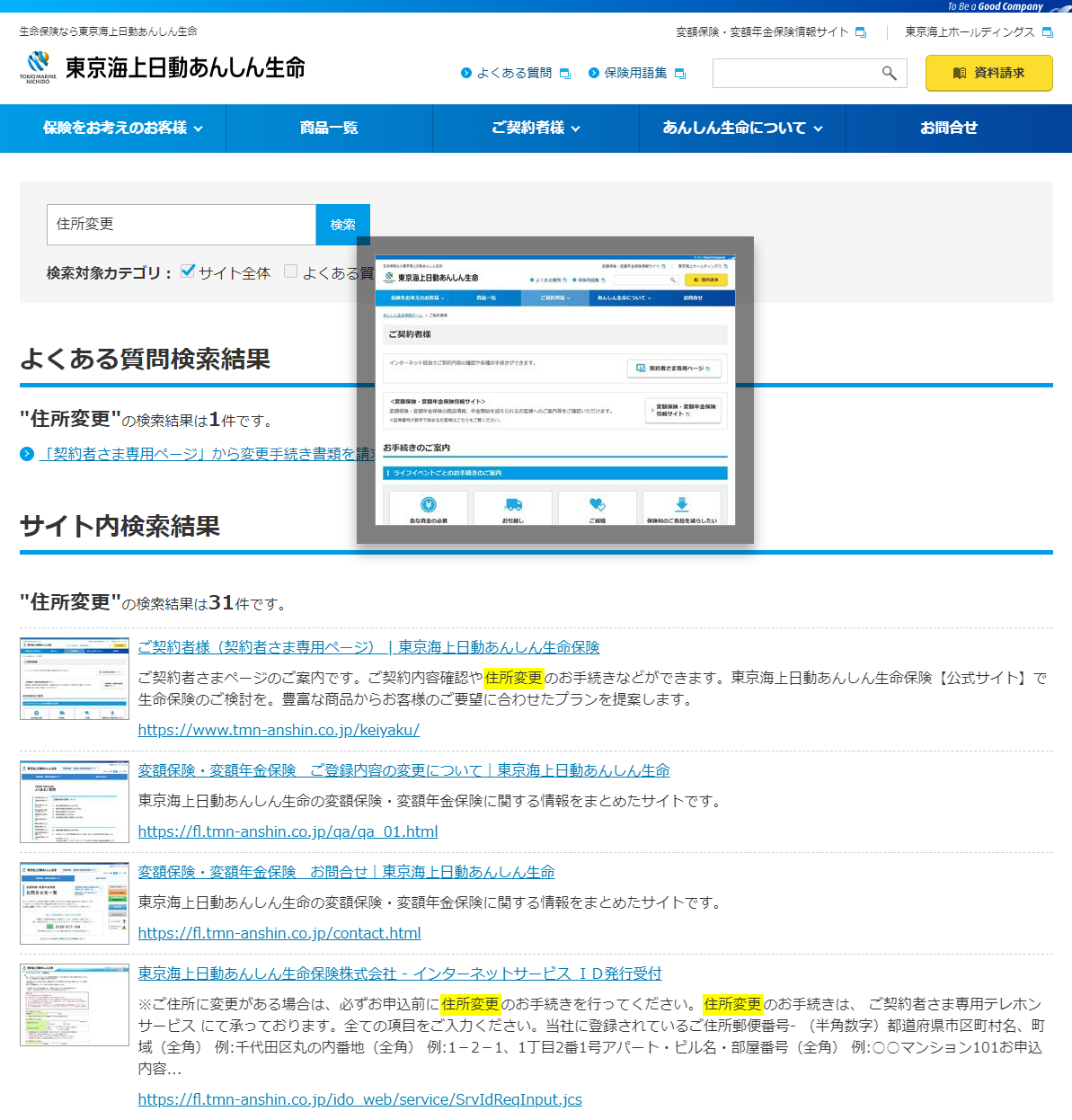The width and height of the screenshot is (1072, 1120).
Task: Toggle the サイト全体 checkbox
Action: pos(188,271)
